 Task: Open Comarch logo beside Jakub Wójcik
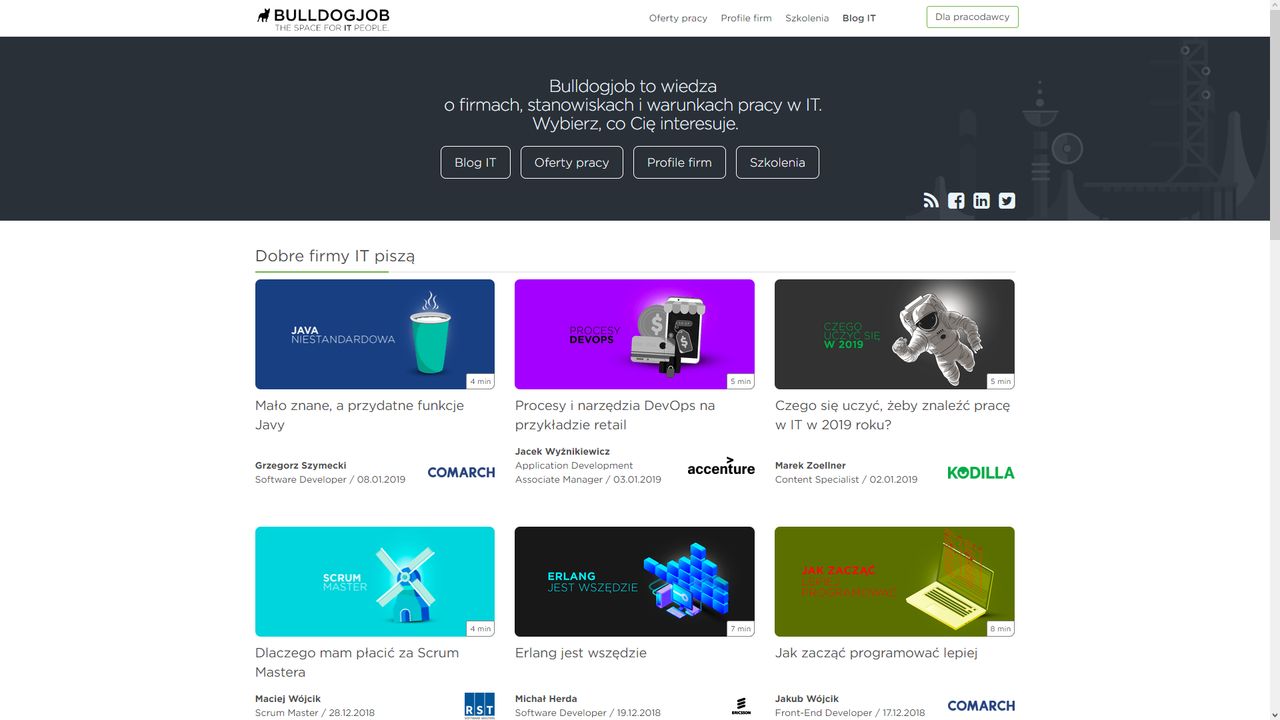(x=981, y=705)
